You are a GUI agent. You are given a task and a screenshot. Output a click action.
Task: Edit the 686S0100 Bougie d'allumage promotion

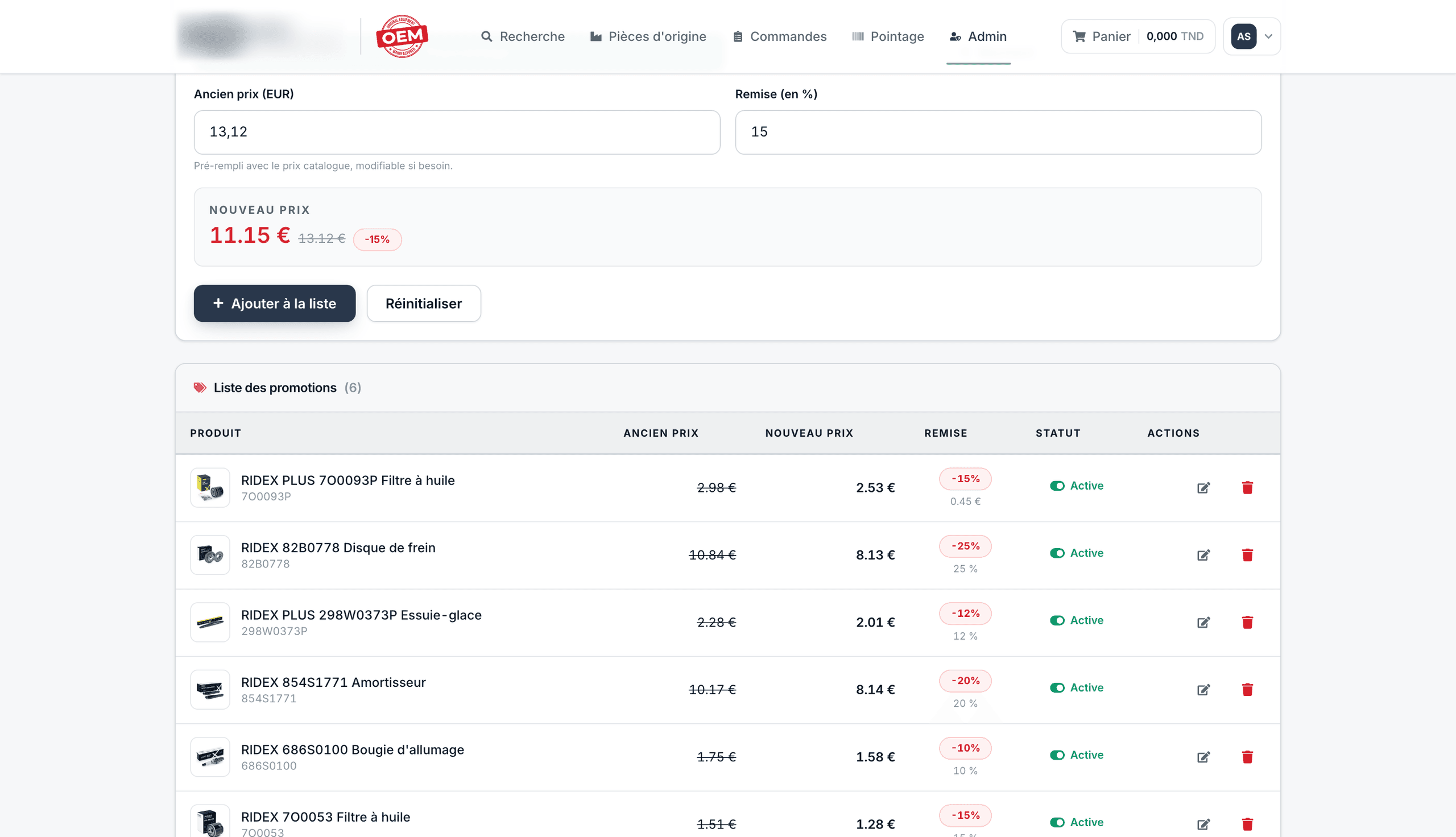(1203, 756)
